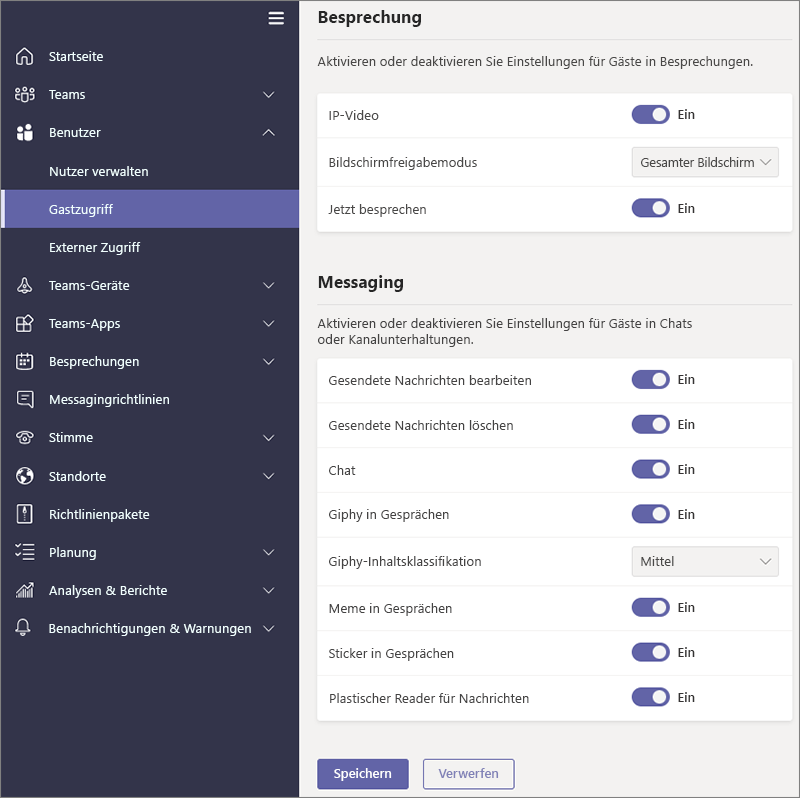
Task: Click the Teams-Apps icon in sidebar
Action: click(x=25, y=324)
